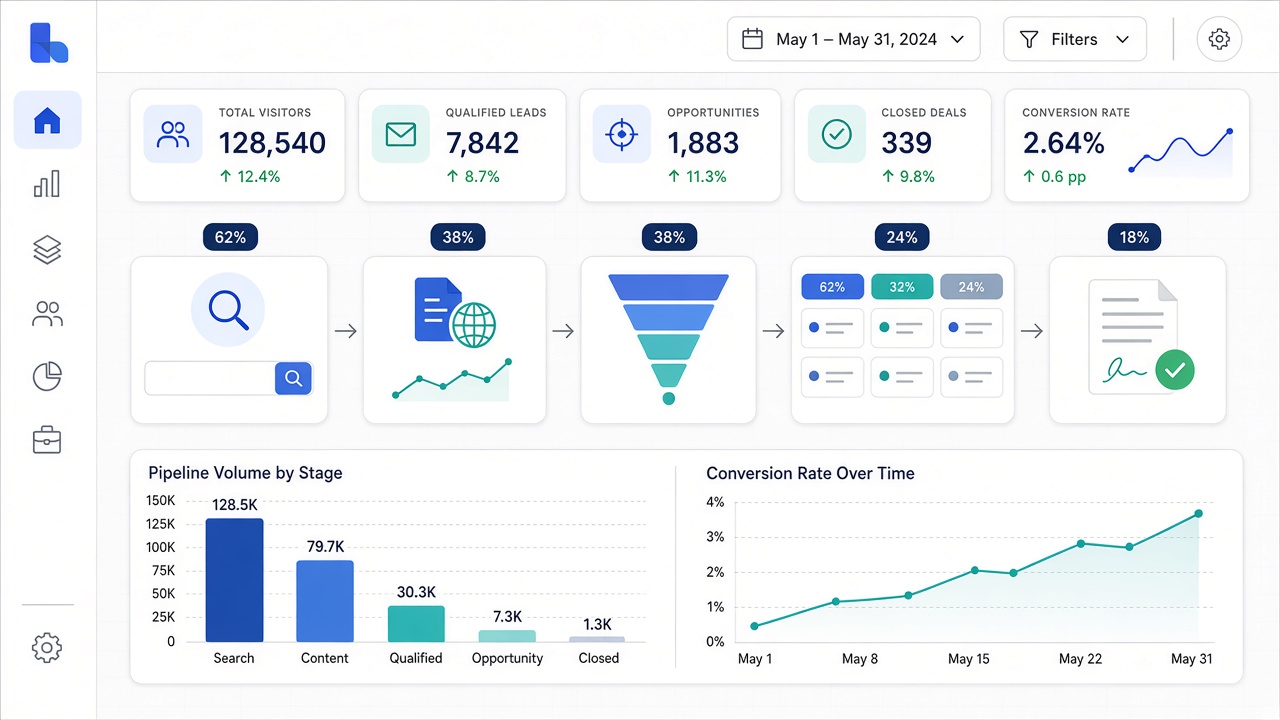Click the Search bar labeled 128.5K in the chart
This screenshot has height=720, width=1280.
click(x=234, y=580)
